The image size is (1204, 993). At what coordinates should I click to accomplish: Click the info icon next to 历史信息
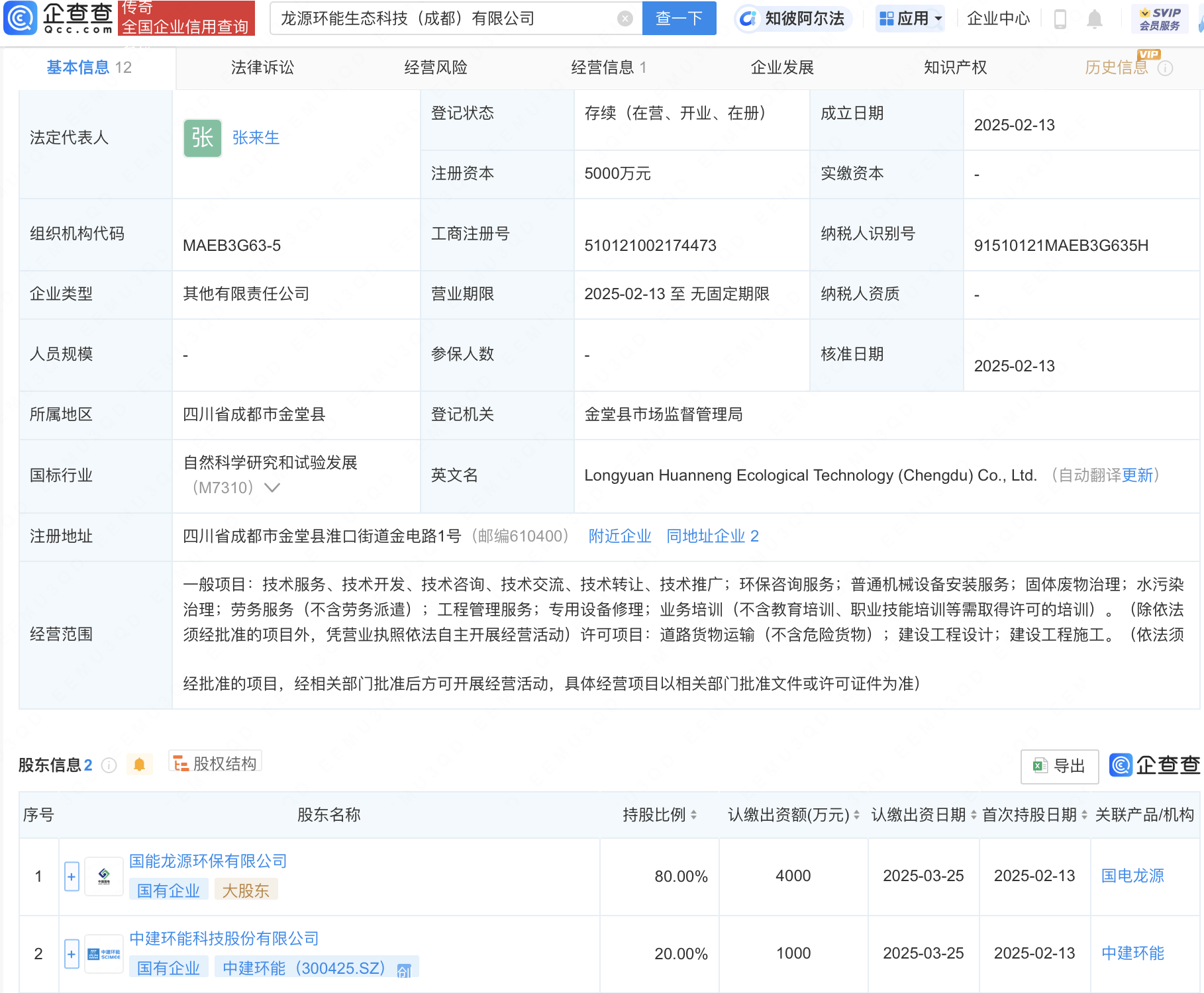[1165, 68]
